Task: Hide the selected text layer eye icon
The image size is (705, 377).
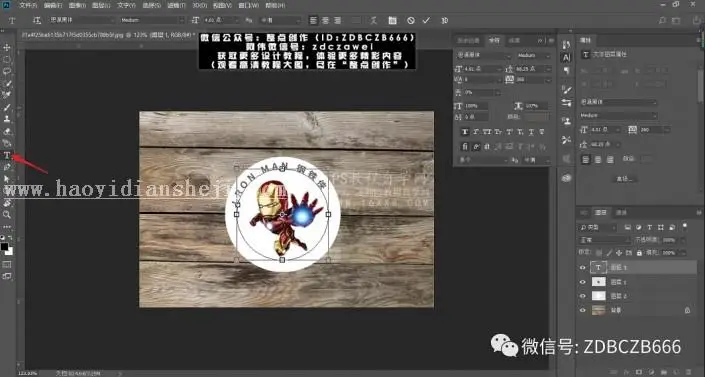Action: (x=583, y=268)
